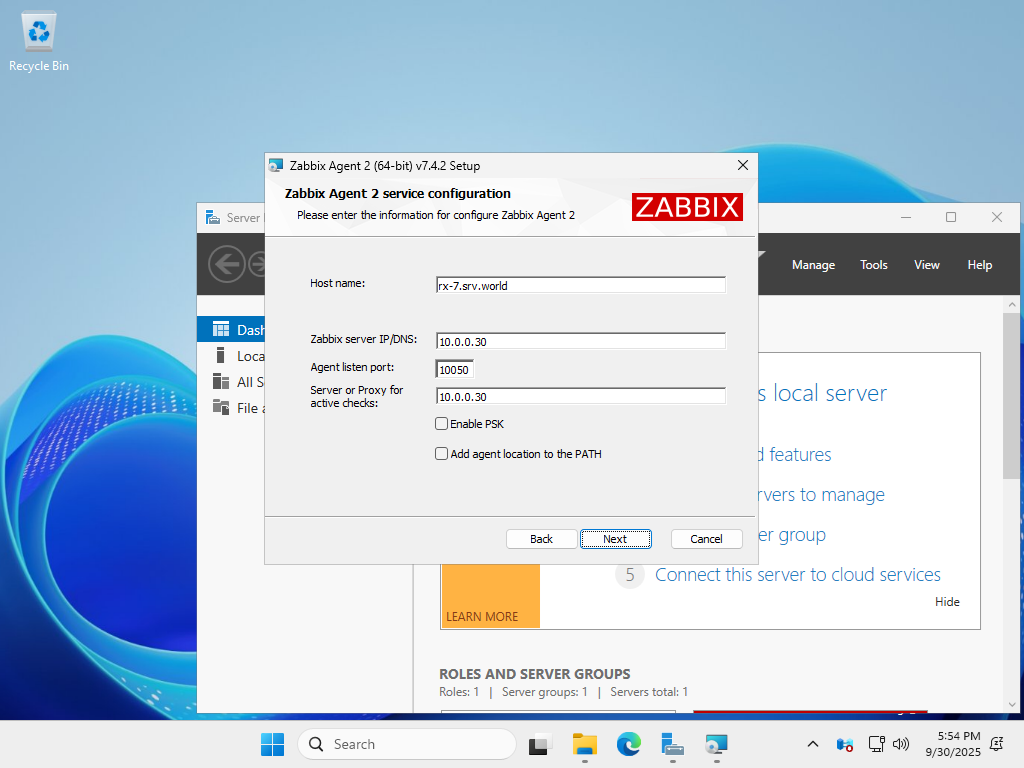1024x768 pixels.
Task: Show hidden system tray icons
Action: coord(812,744)
